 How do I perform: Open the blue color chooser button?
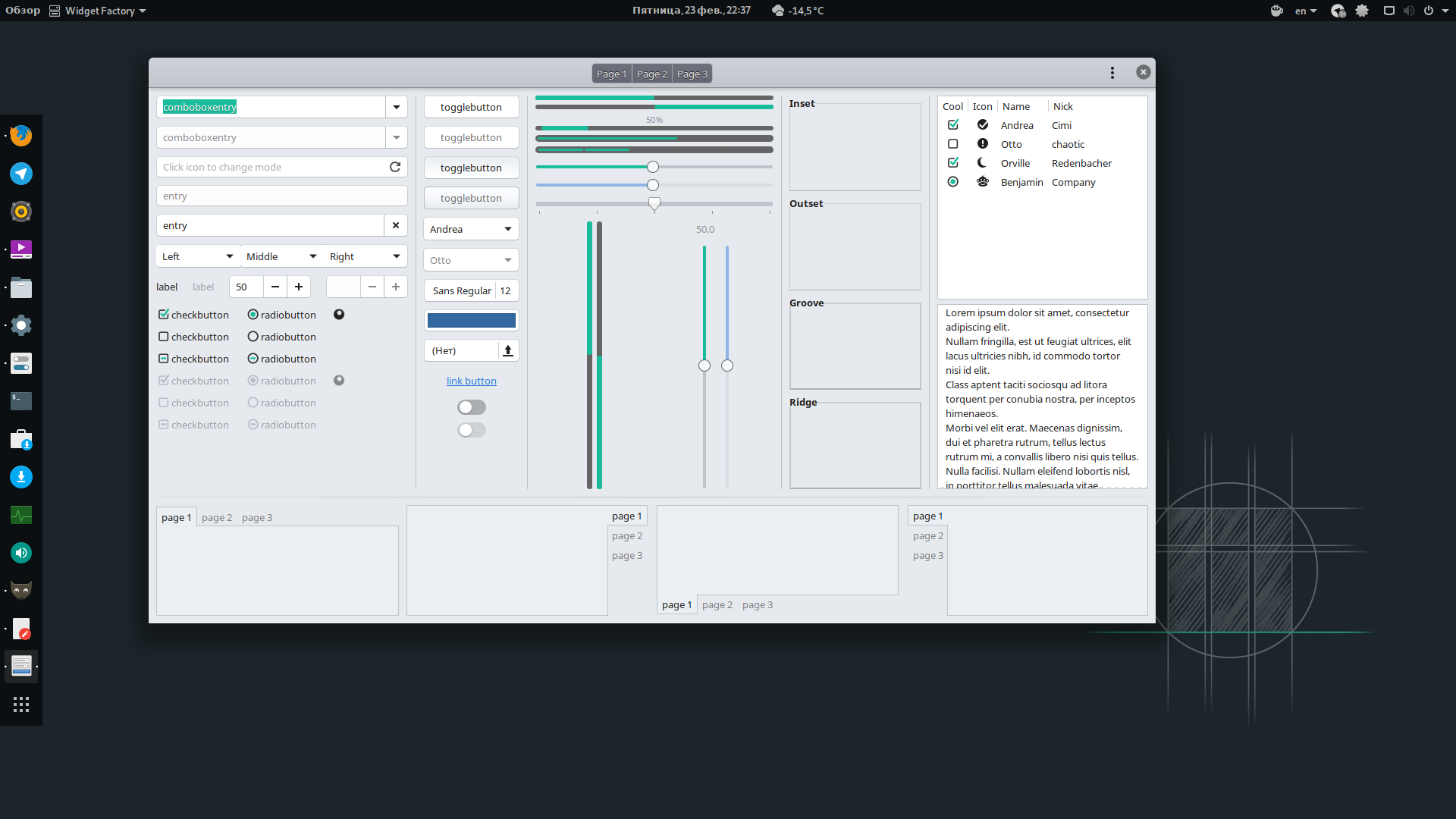[x=471, y=320]
